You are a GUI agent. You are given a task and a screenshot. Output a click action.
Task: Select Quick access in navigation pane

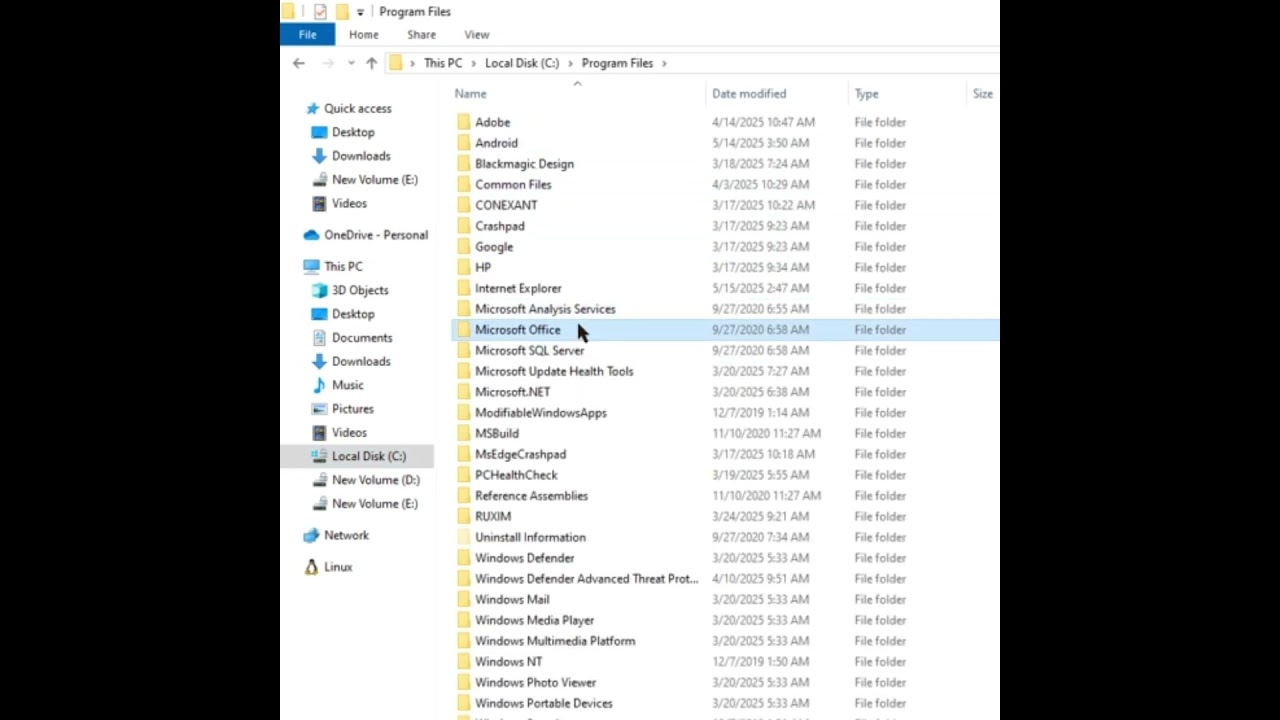pos(357,108)
